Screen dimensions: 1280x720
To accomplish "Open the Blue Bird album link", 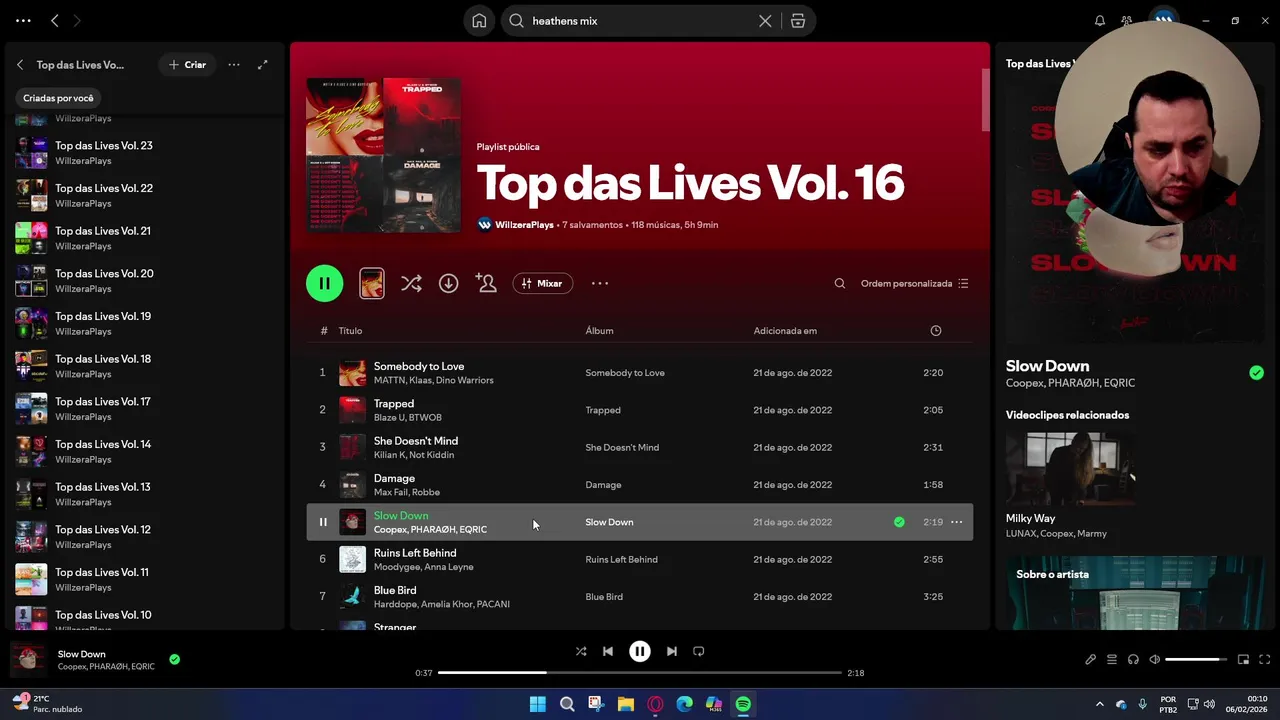I will (604, 597).
